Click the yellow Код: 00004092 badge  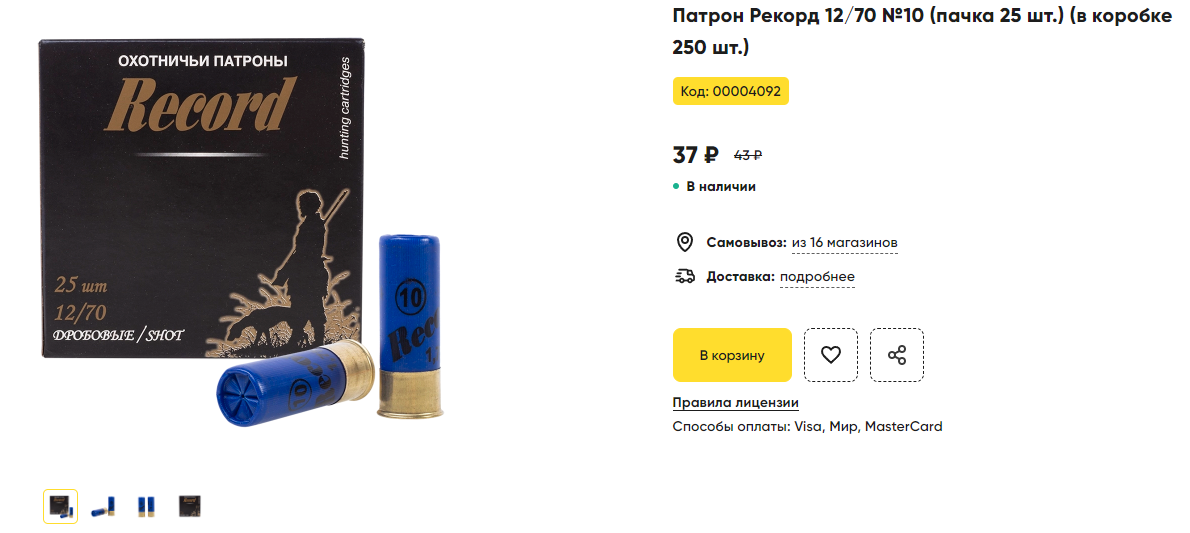coord(731,91)
